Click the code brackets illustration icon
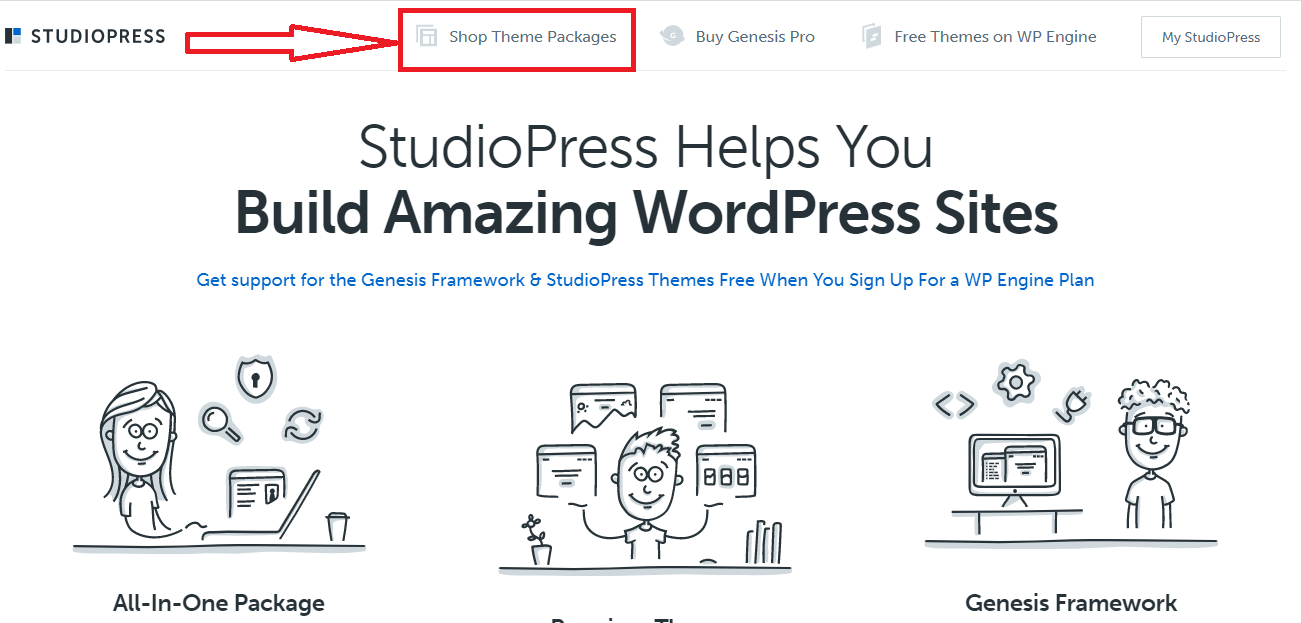Viewport: 1301px width, 623px height. (955, 405)
